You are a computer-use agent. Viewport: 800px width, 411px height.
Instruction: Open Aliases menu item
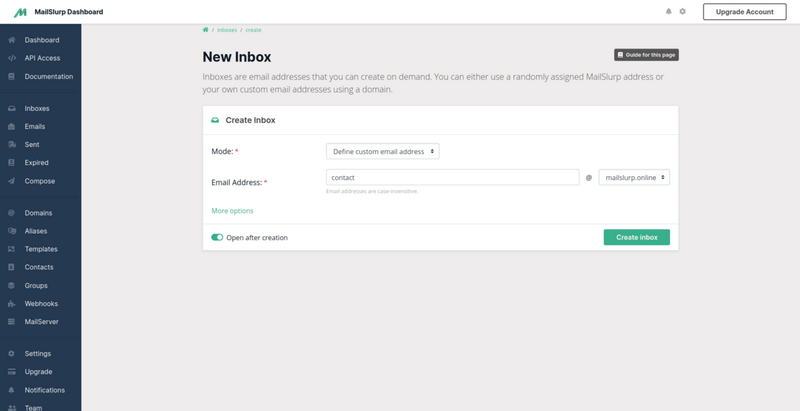pos(36,231)
